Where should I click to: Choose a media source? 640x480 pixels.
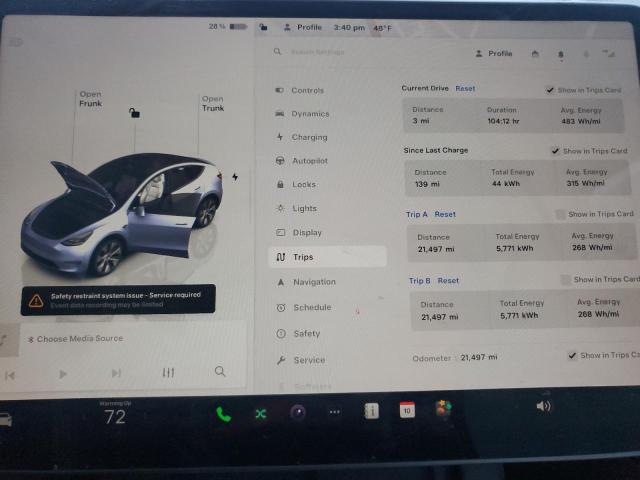tap(76, 339)
